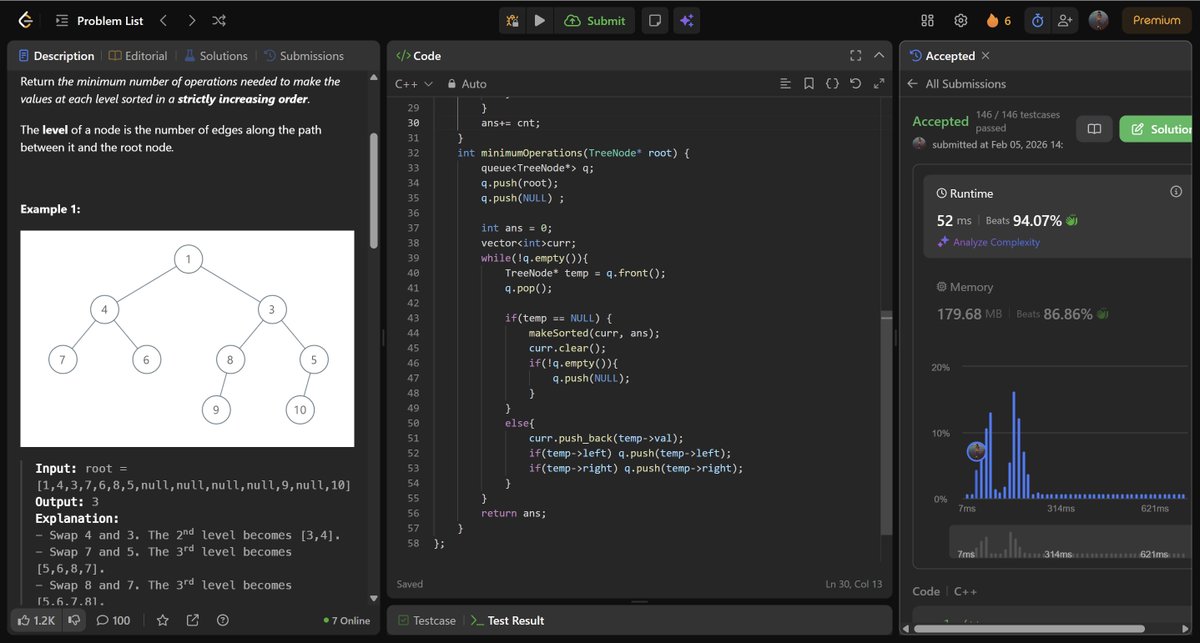1200x643 pixels.
Task: Open settings gear in top bar
Action: (x=960, y=20)
